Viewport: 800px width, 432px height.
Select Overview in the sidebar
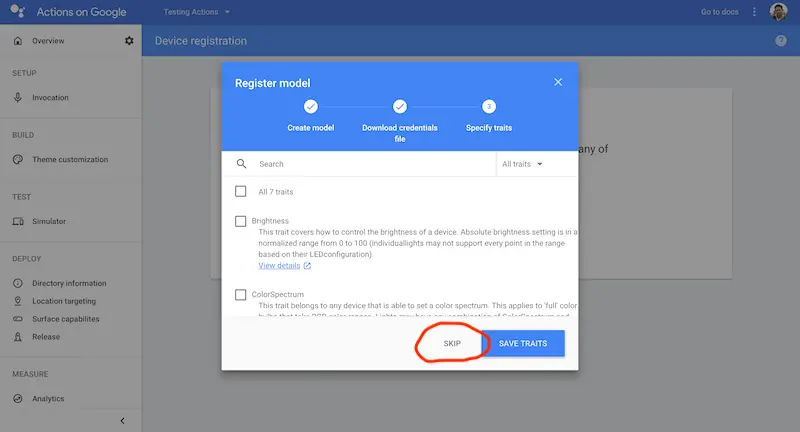point(48,41)
